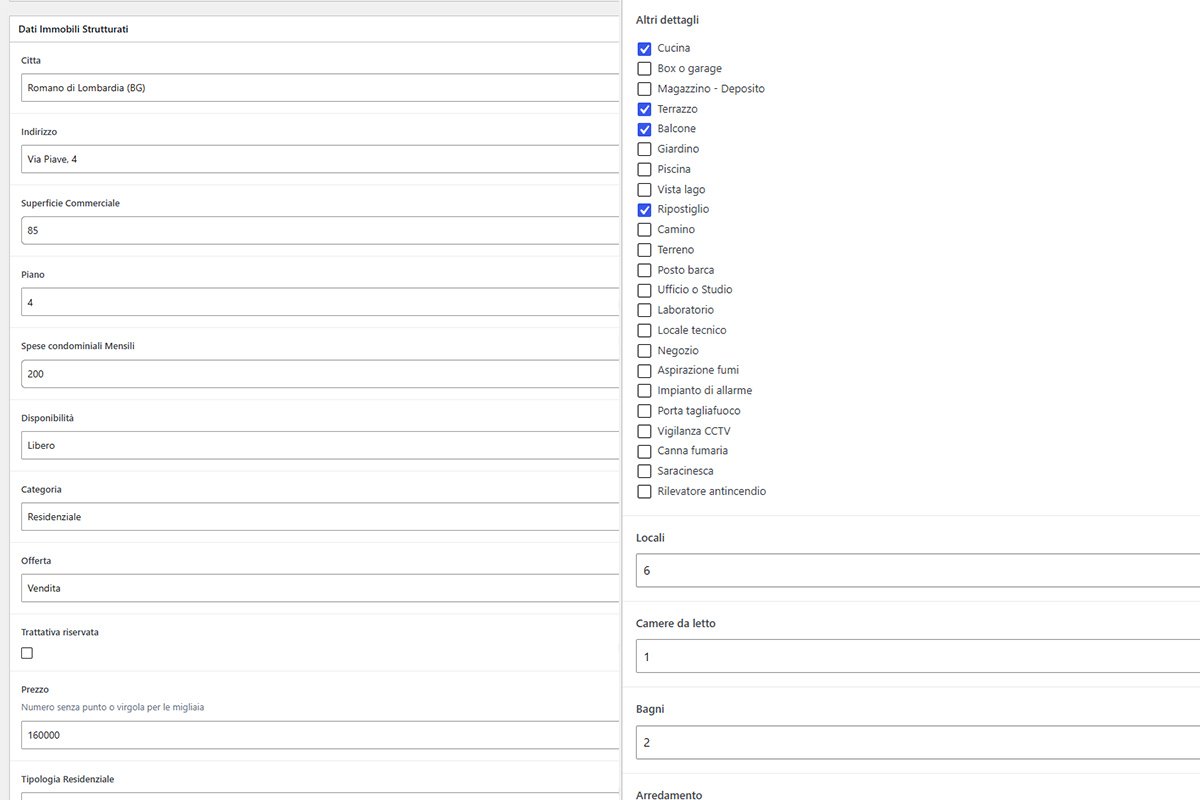Check the Box o garage checkbox
This screenshot has height=800, width=1200.
(x=644, y=69)
